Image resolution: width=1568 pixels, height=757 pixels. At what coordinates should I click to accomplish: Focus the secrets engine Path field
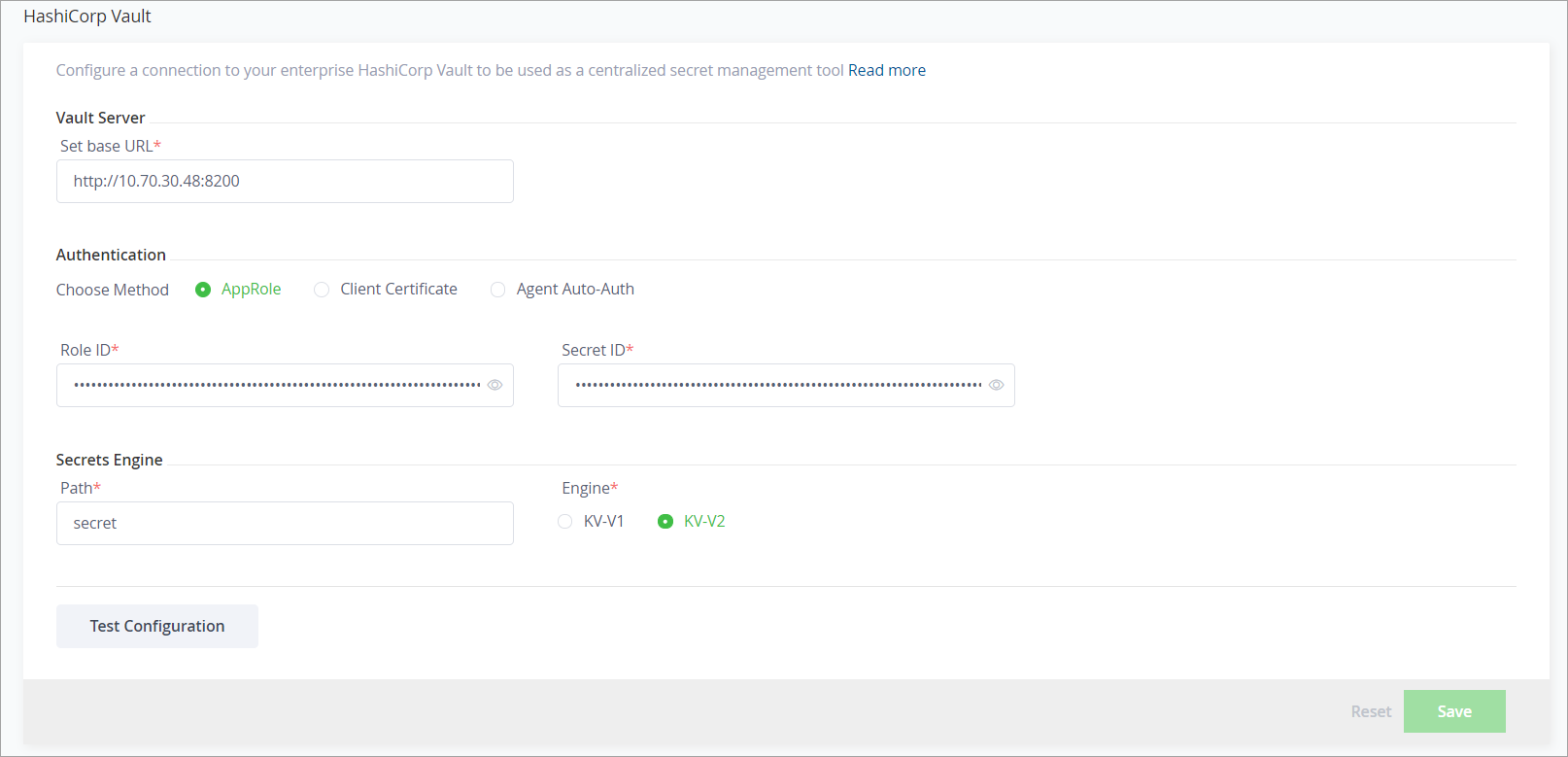[x=285, y=523]
